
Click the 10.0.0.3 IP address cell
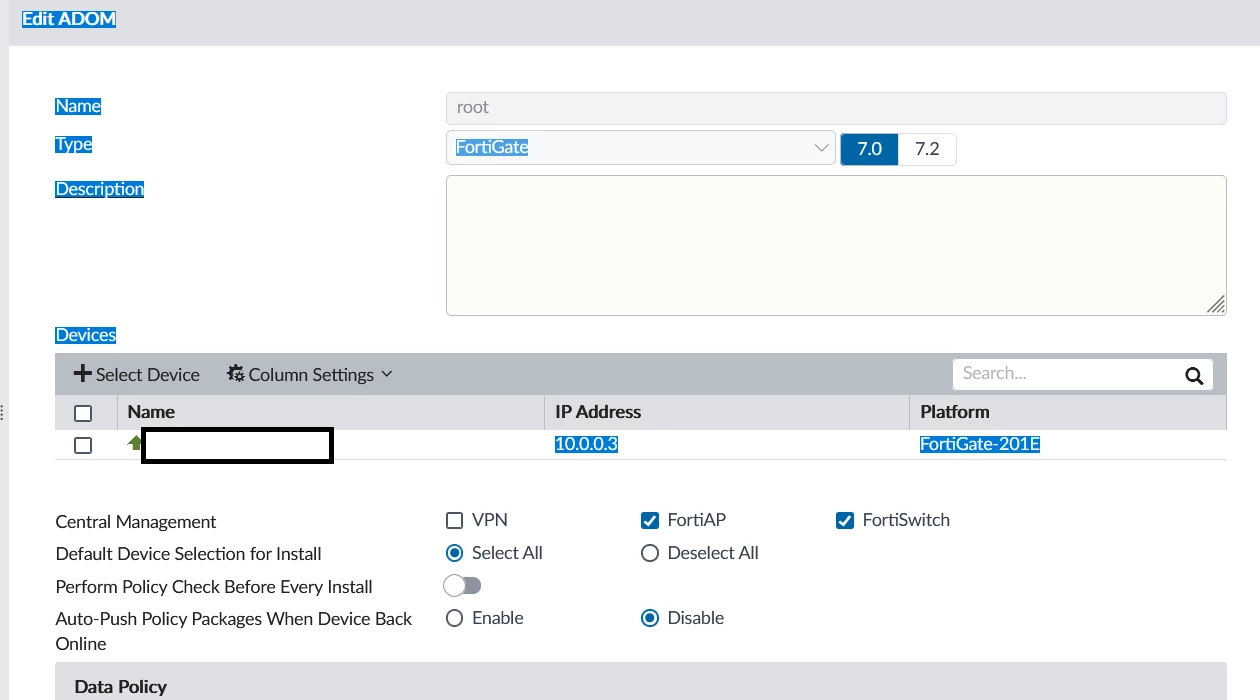pos(586,444)
